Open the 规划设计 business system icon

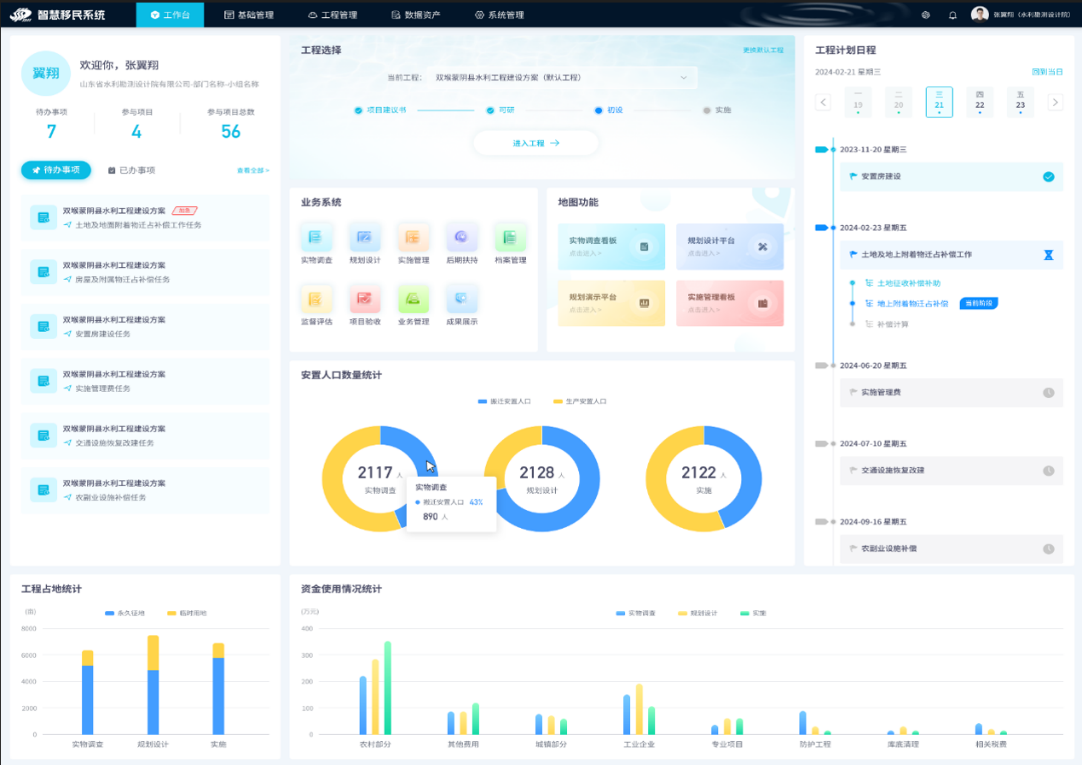[364, 238]
